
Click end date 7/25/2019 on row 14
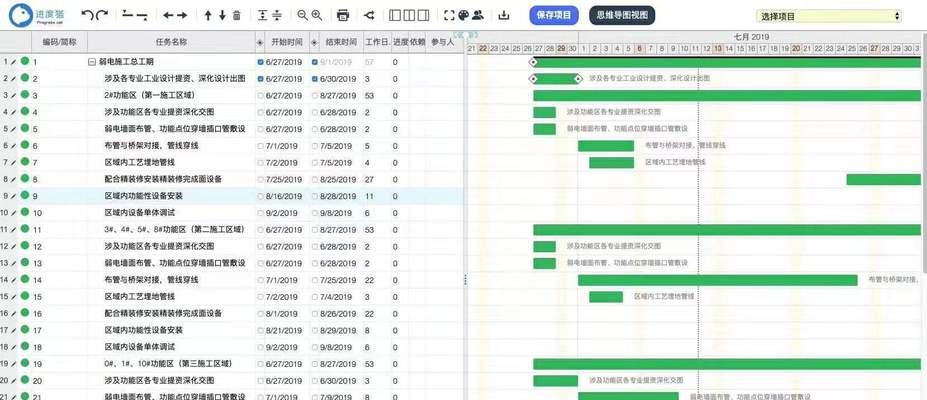point(338,280)
